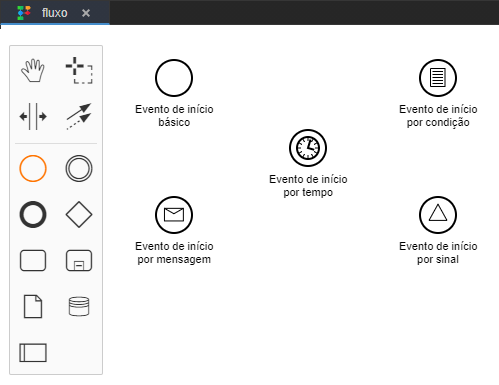The image size is (499, 385).
Task: Select the basic start event circle
Action: [x=174, y=78]
